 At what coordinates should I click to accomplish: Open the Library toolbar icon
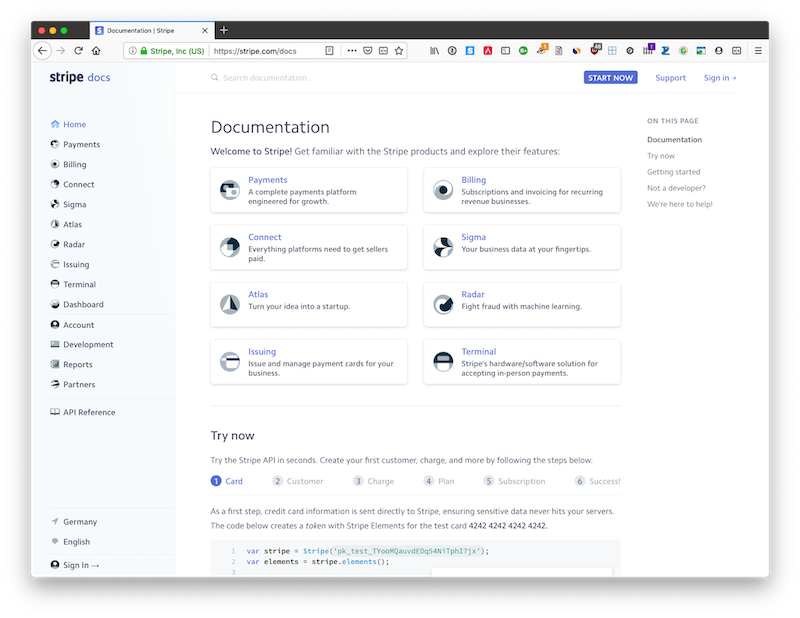pos(434,51)
